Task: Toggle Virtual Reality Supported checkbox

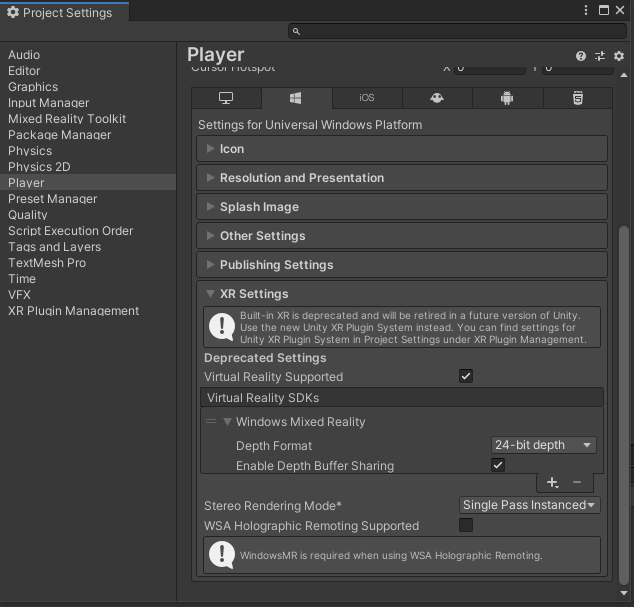Action: tap(466, 376)
